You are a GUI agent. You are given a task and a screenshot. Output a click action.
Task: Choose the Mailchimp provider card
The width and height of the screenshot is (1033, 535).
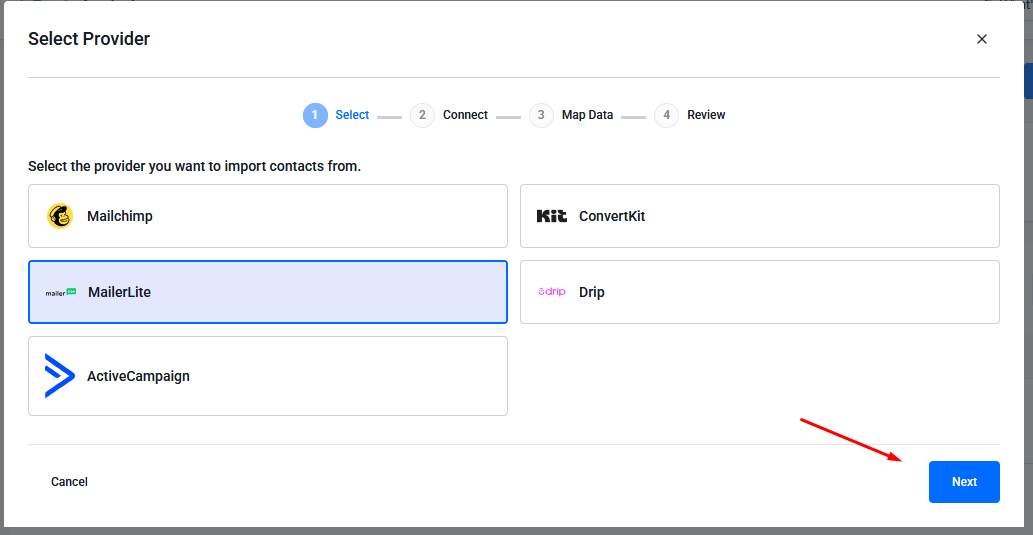click(x=268, y=216)
